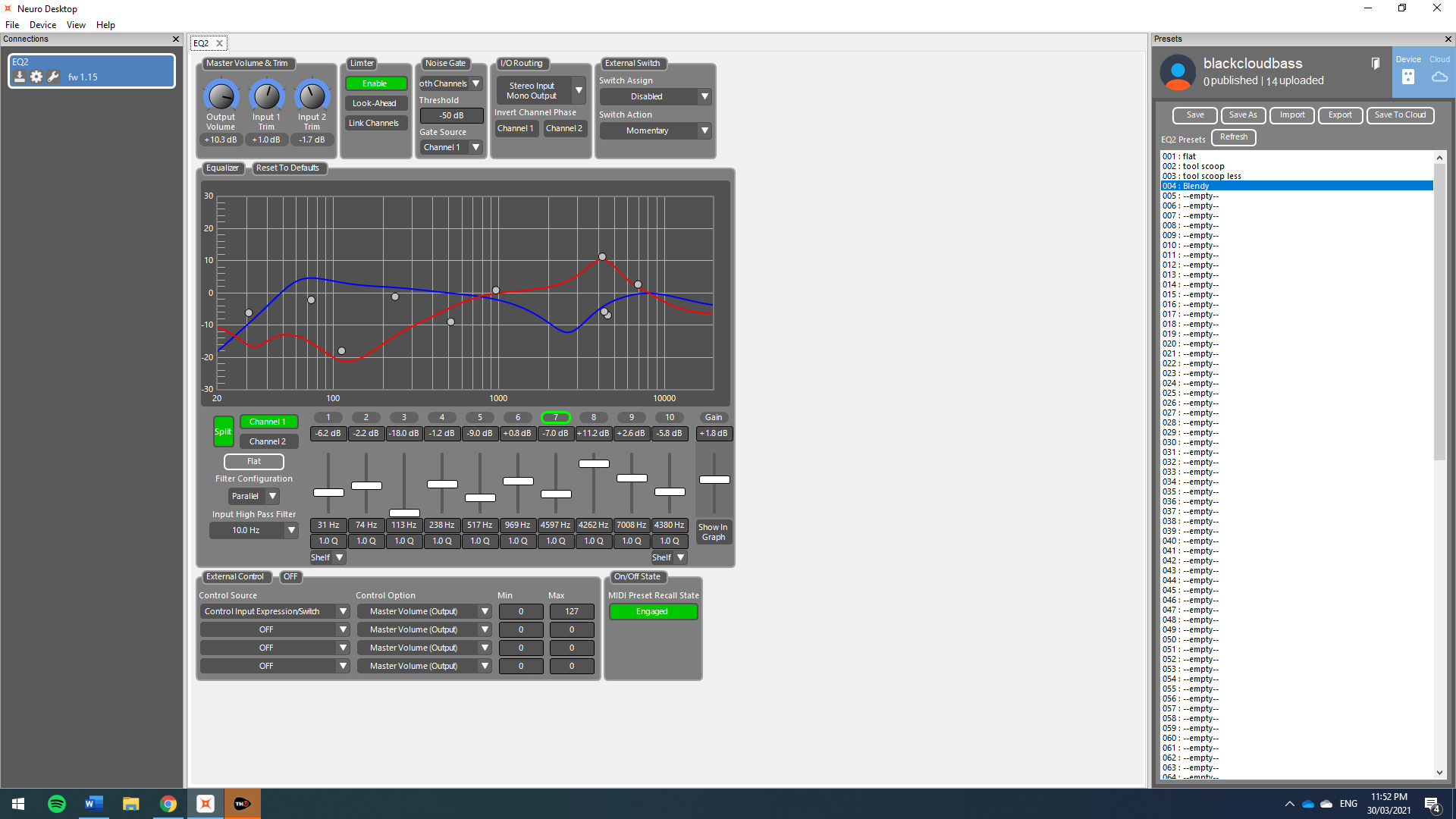This screenshot has width=1456, height=819.
Task: Select the EQ2 tab
Action: click(201, 43)
